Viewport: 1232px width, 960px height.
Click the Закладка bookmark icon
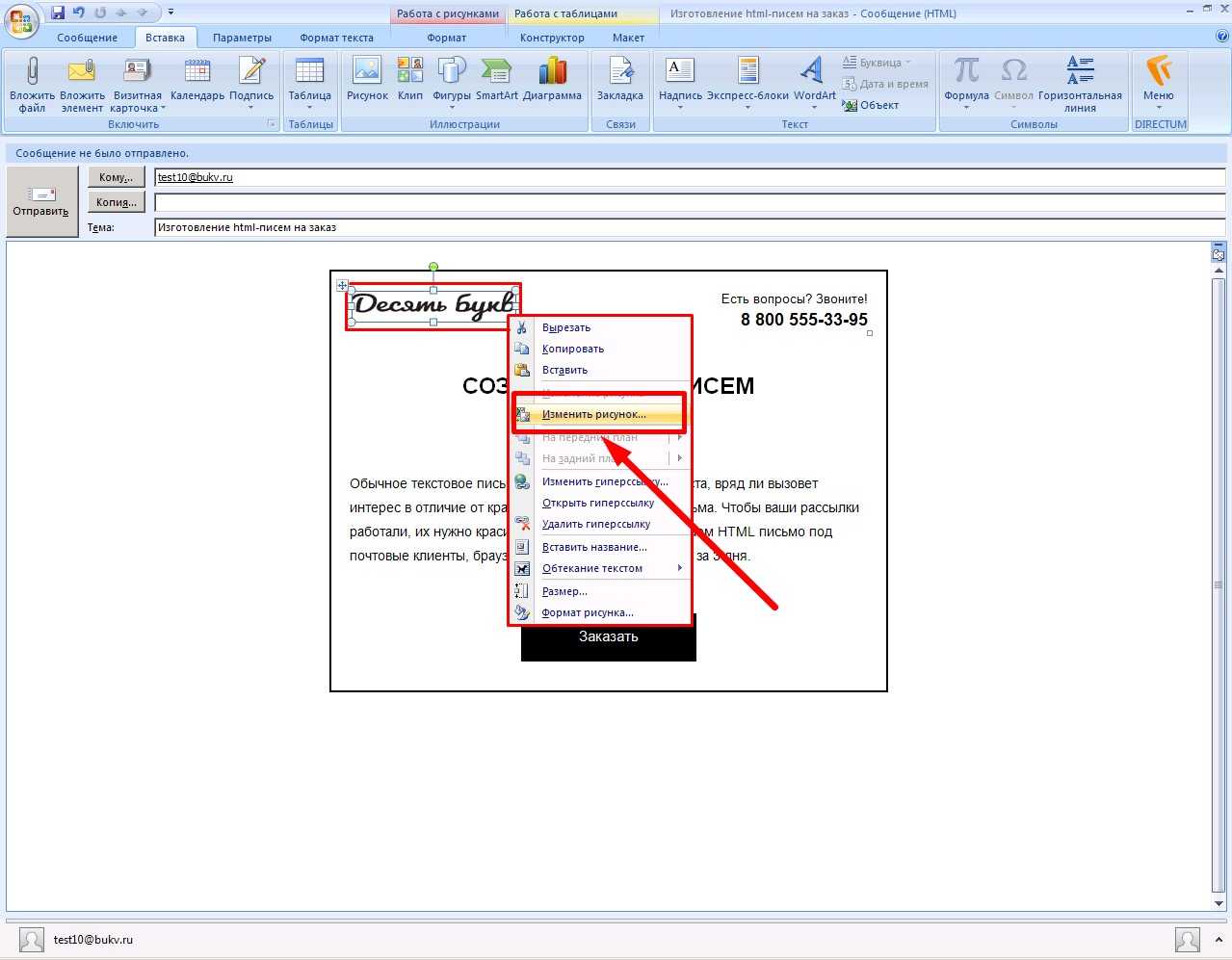point(619,73)
